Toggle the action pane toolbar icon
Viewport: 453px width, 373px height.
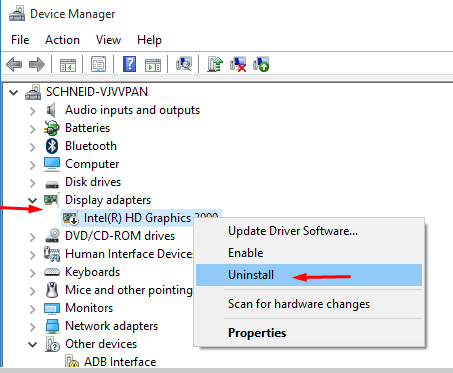click(153, 64)
